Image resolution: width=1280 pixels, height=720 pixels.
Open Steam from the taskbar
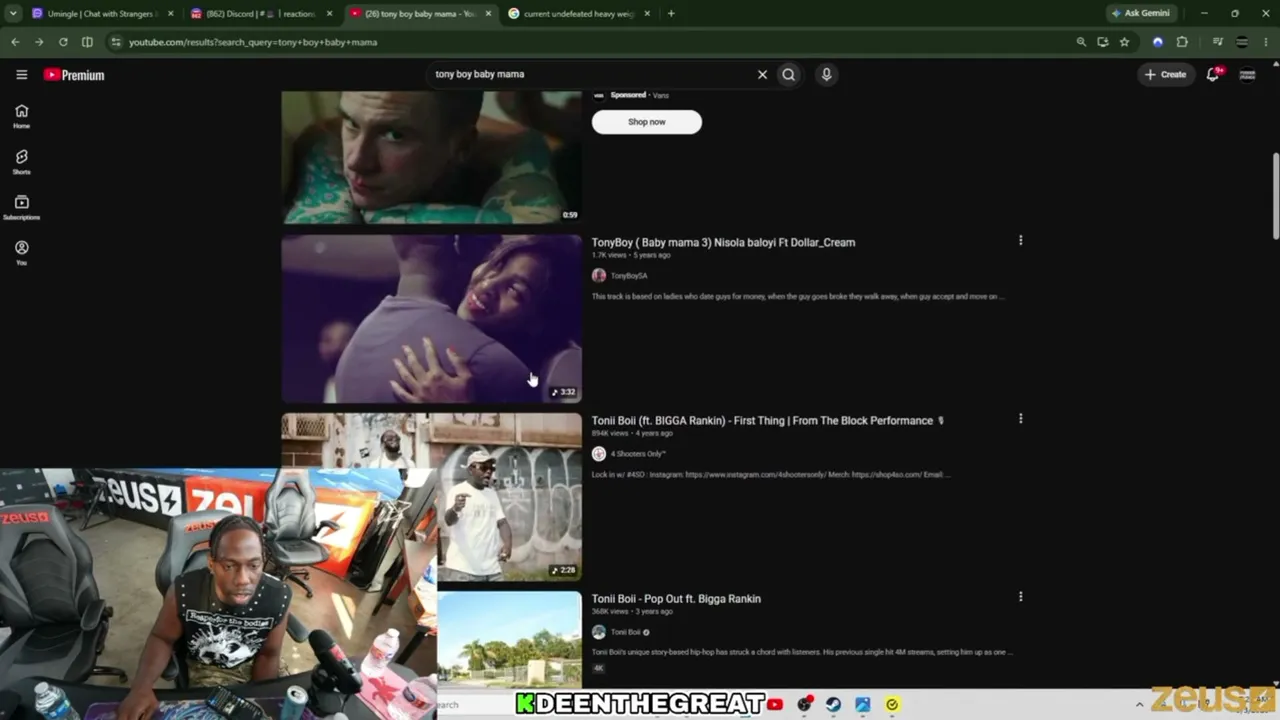pyautogui.click(x=833, y=705)
